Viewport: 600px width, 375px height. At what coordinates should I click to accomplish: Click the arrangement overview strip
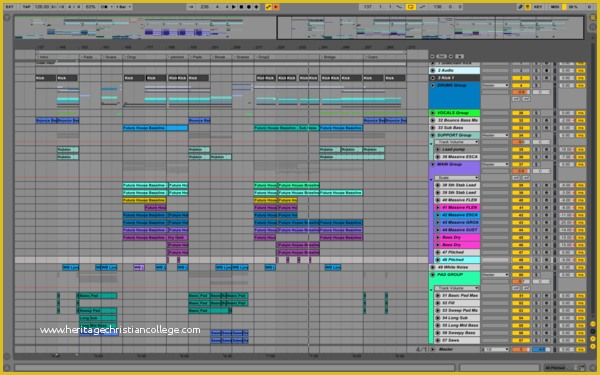[x=298, y=27]
